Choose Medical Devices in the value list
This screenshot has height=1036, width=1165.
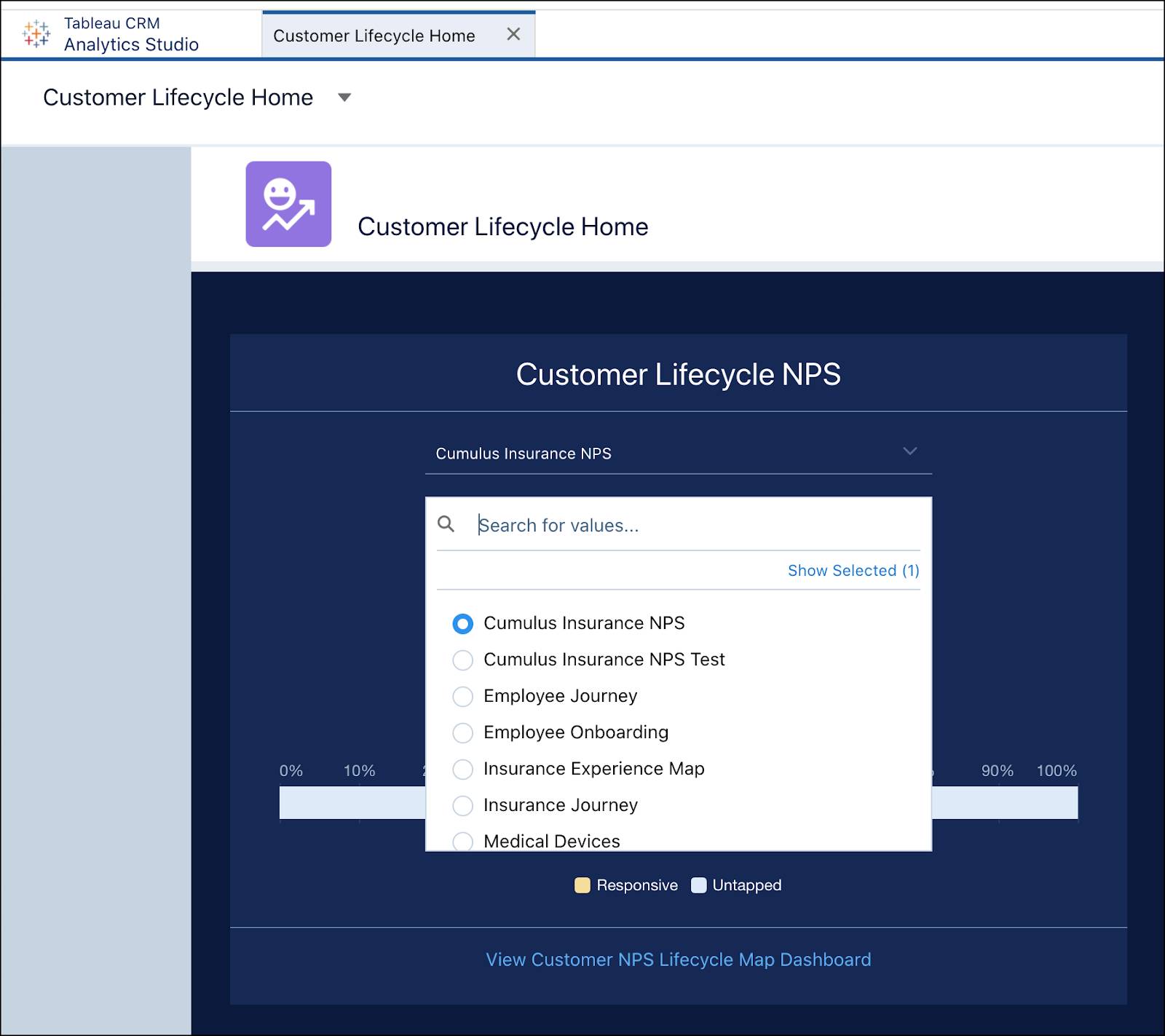(x=463, y=841)
